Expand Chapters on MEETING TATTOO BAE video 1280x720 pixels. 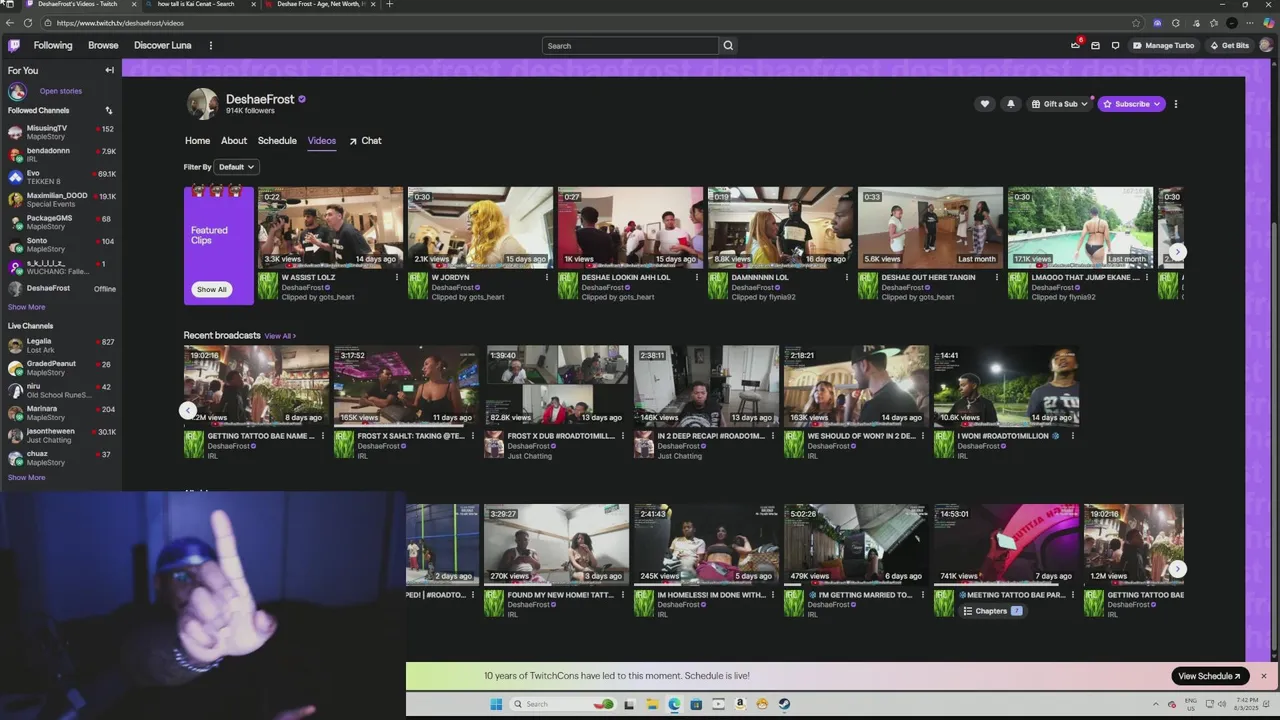(991, 611)
